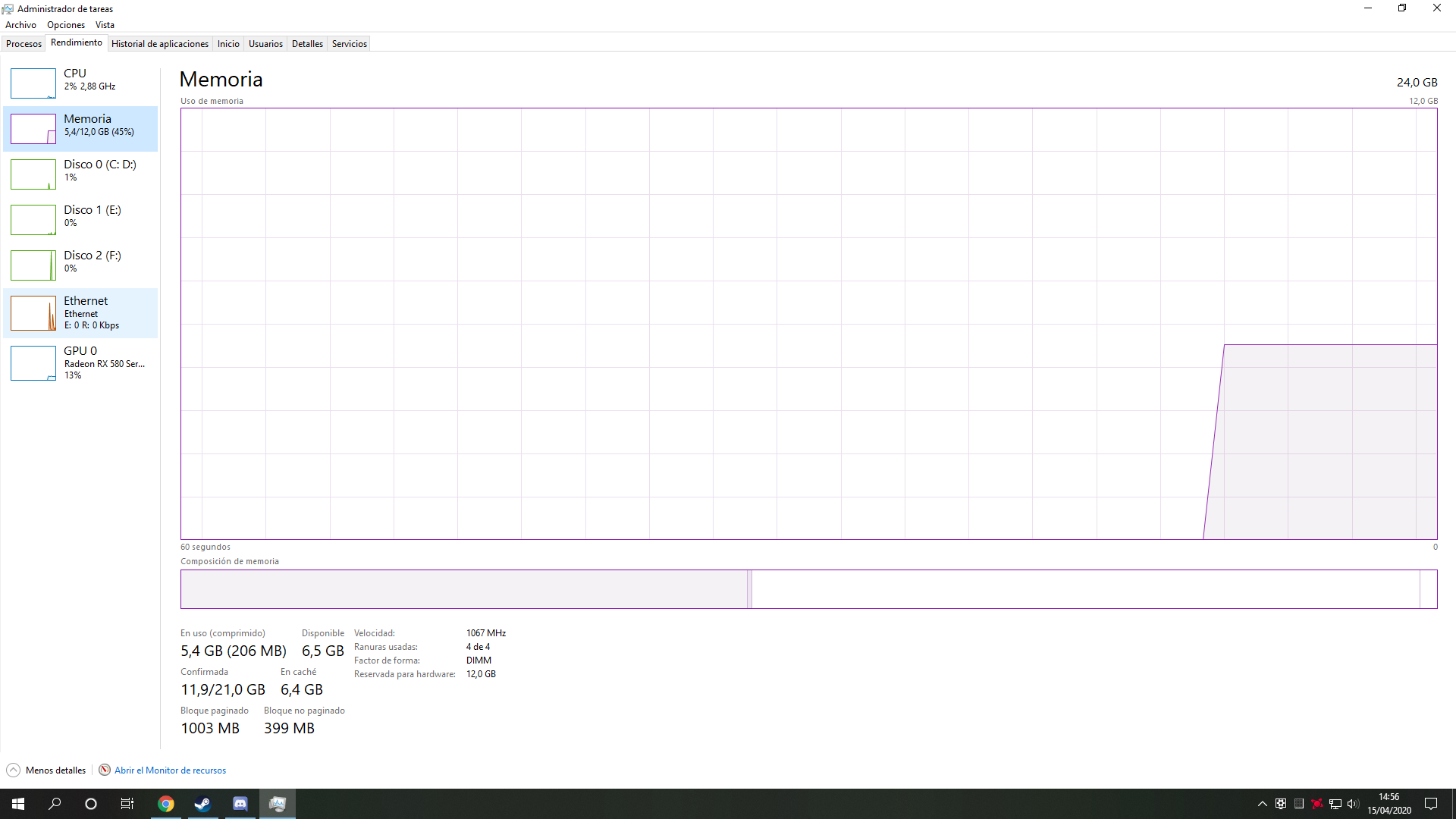Open Discord taskbar icon
Viewport: 1456px width, 819px height.
(x=240, y=804)
